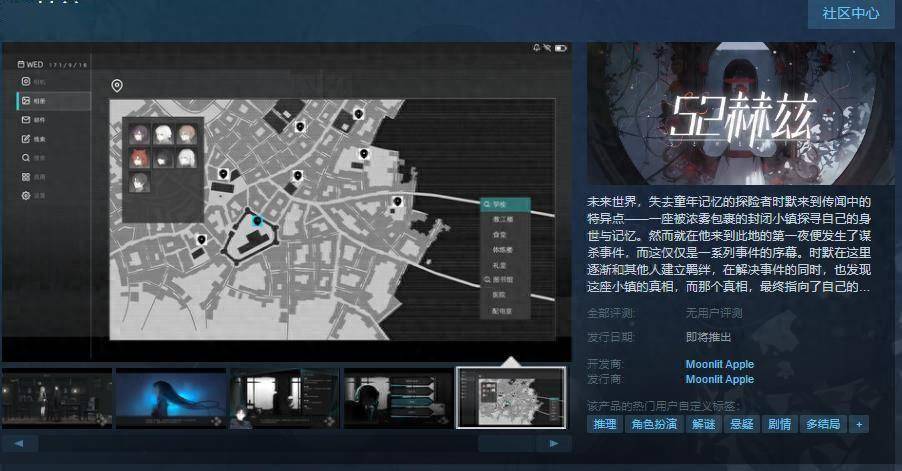The width and height of the screenshot is (902, 471).
Task: Click the left arrow of thumbnail strip
Action: pyautogui.click(x=20, y=443)
